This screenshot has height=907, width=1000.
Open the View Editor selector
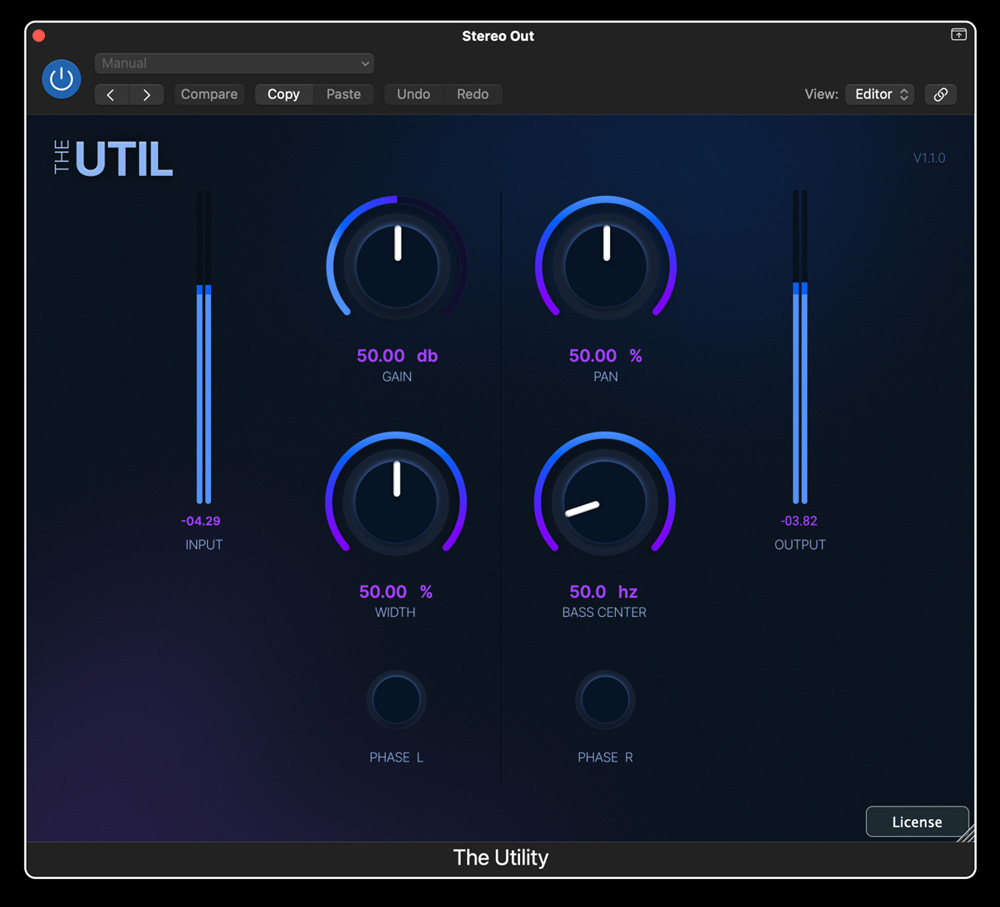tap(879, 94)
